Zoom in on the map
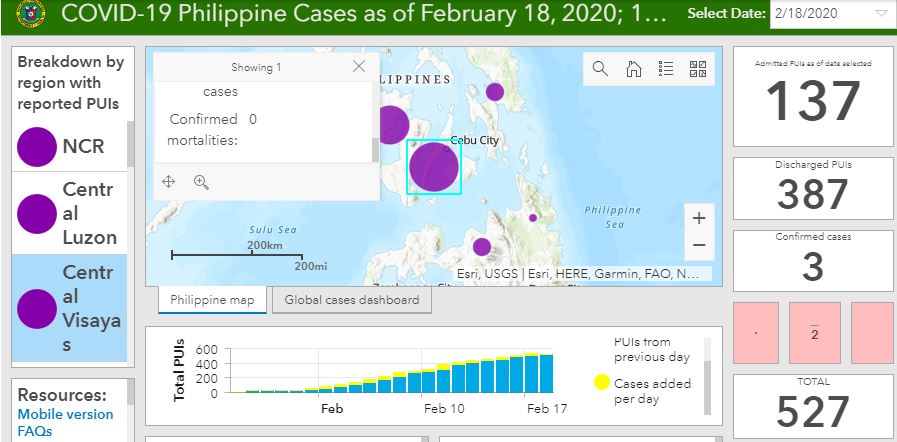The width and height of the screenshot is (897, 442). pyautogui.click(x=698, y=218)
